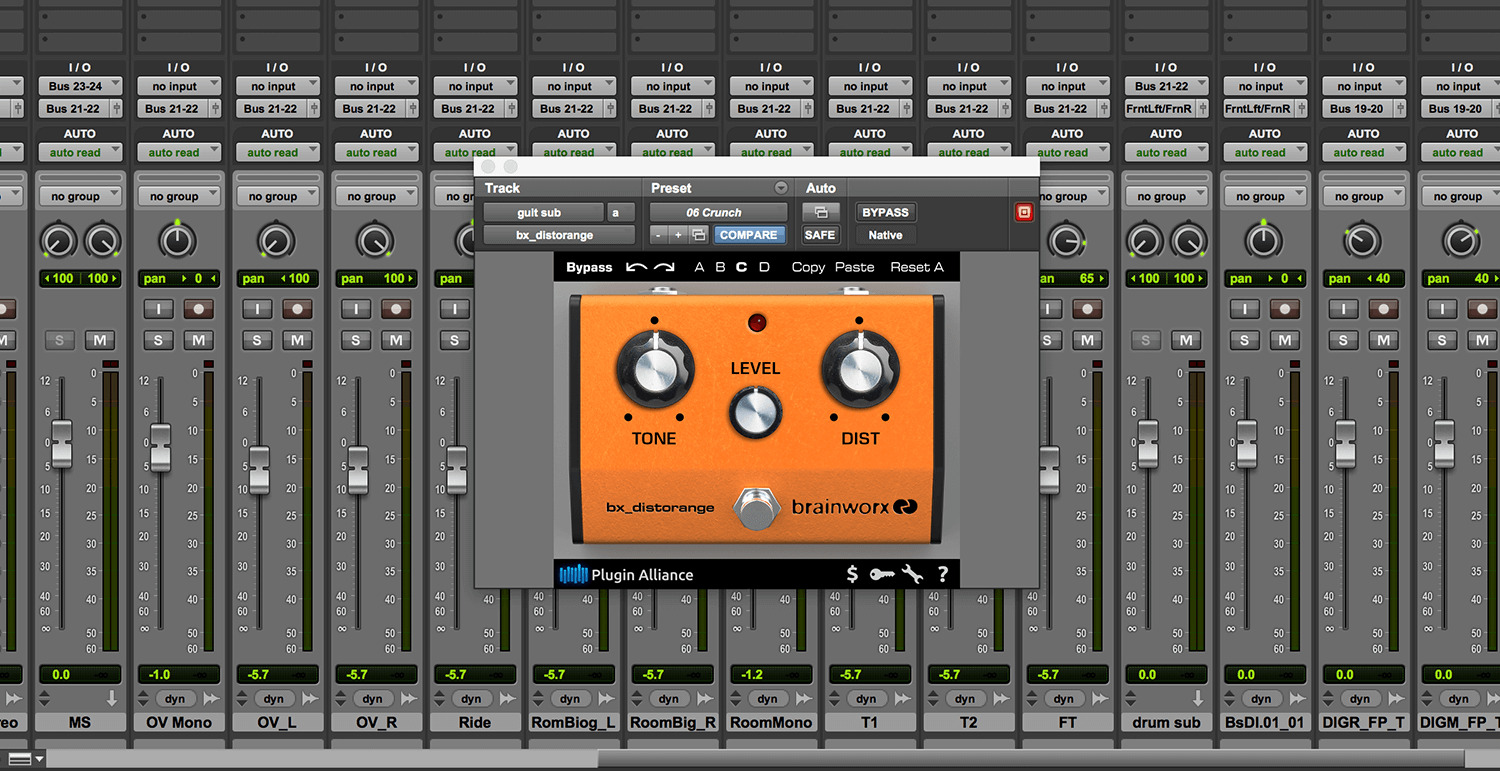Screen dimensions: 1500x771
Task: Solo the BsDI.01_01 track
Action: click(x=1245, y=341)
